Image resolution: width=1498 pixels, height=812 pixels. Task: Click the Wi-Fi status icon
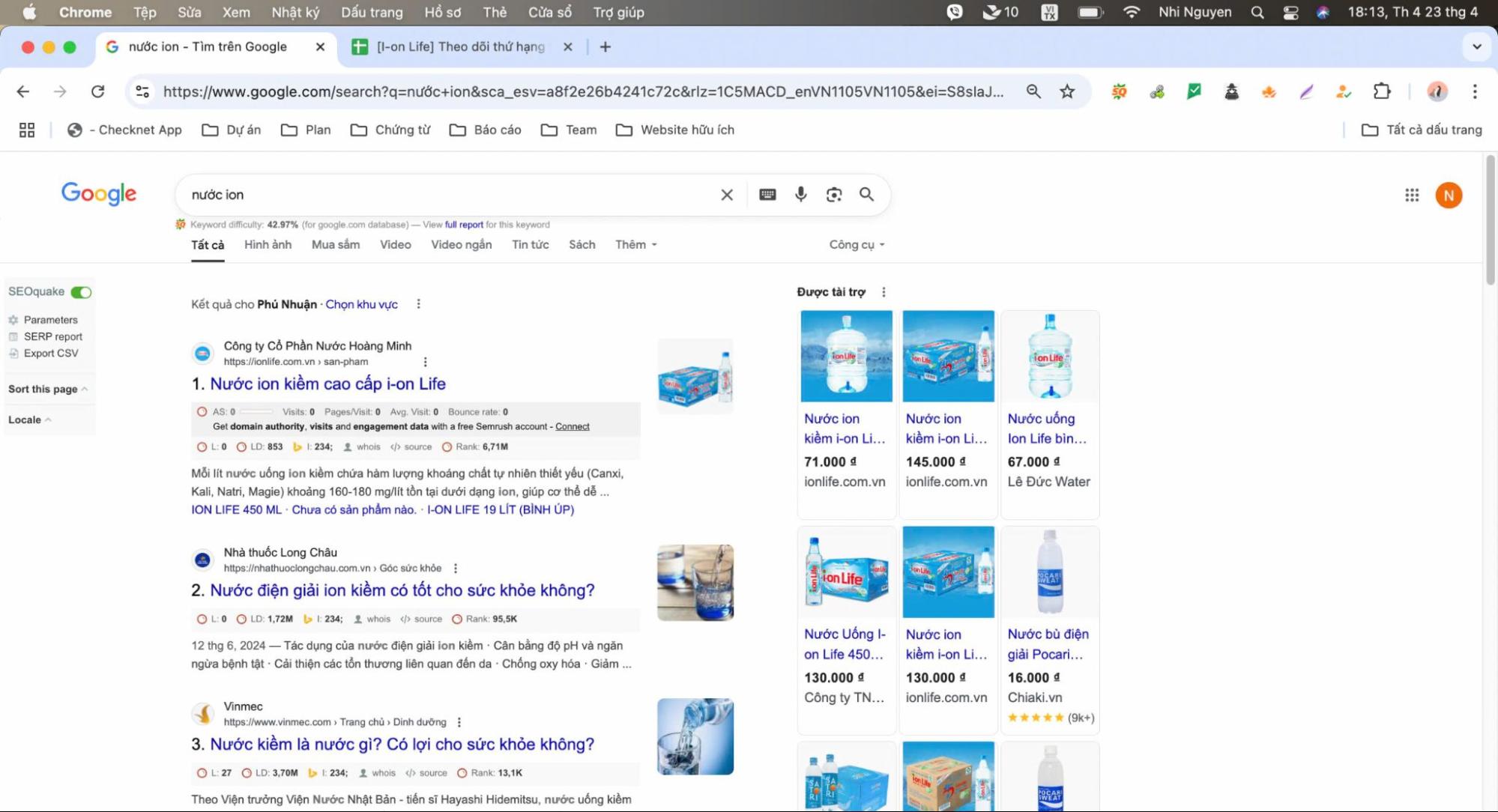click(1132, 12)
